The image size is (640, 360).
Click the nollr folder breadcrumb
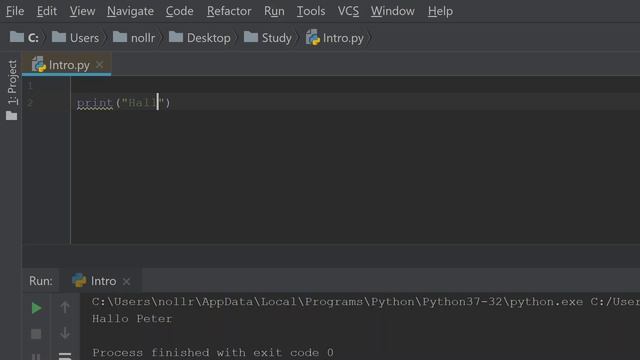(x=134, y=38)
